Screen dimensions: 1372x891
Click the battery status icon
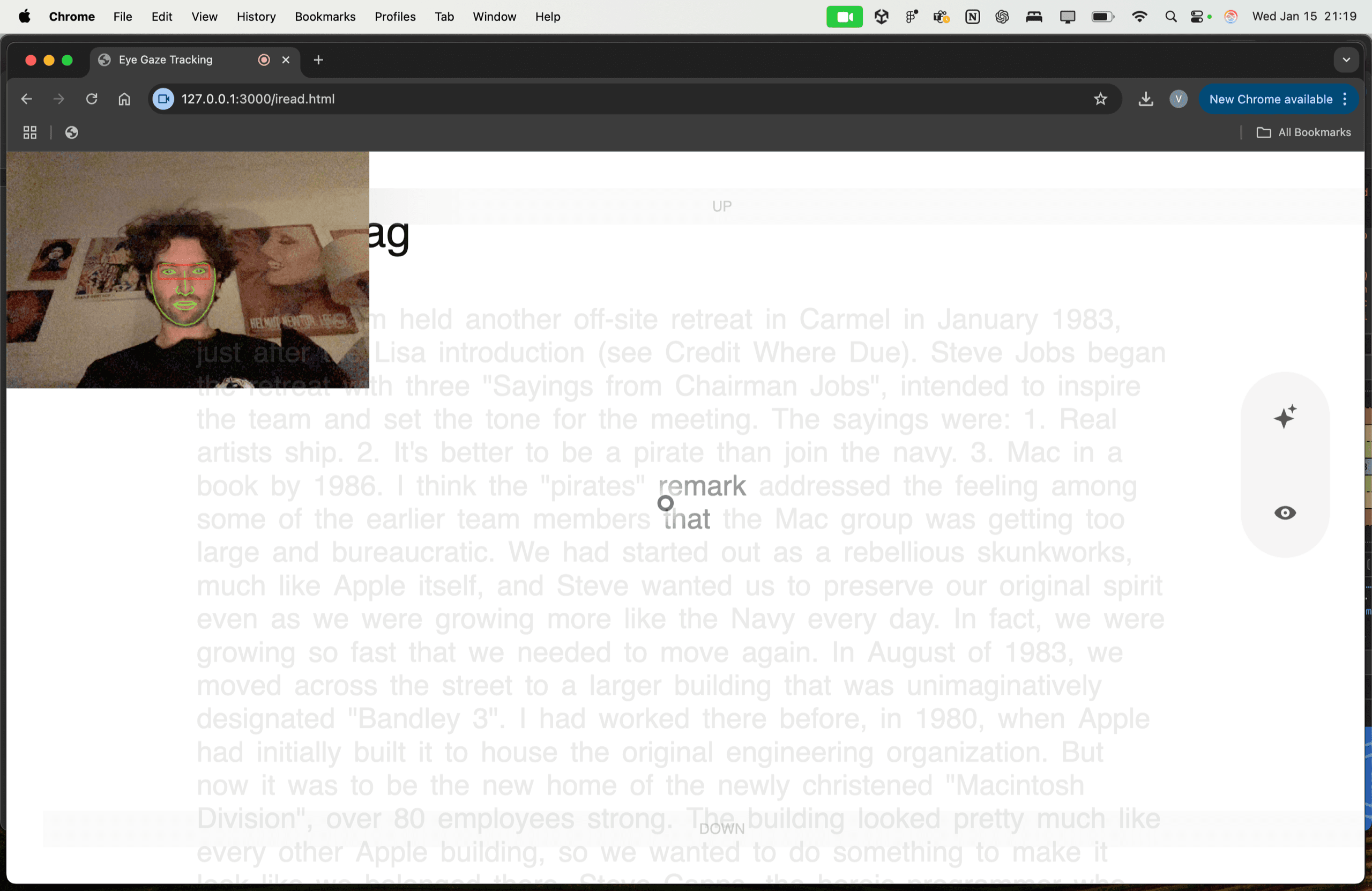pos(1103,17)
